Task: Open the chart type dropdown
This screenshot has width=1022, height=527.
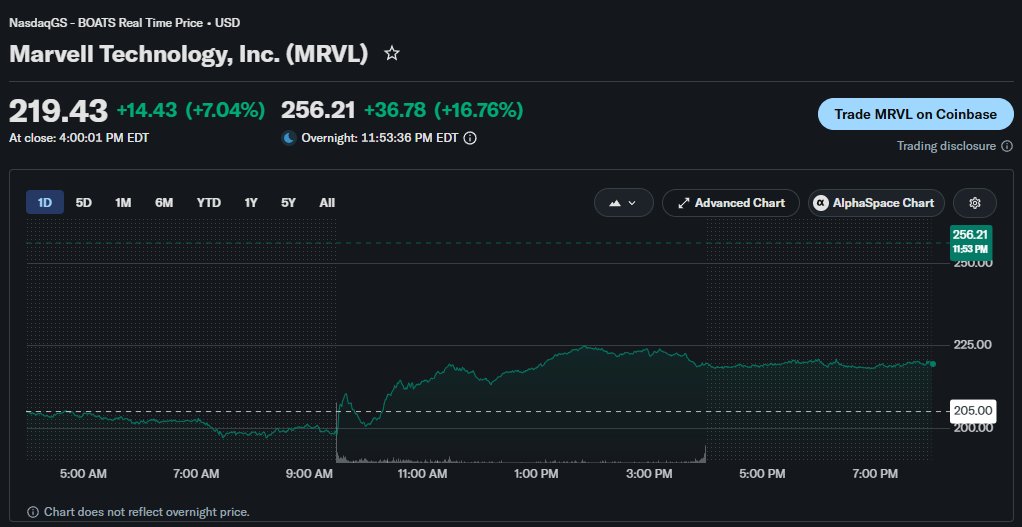Action: point(624,203)
